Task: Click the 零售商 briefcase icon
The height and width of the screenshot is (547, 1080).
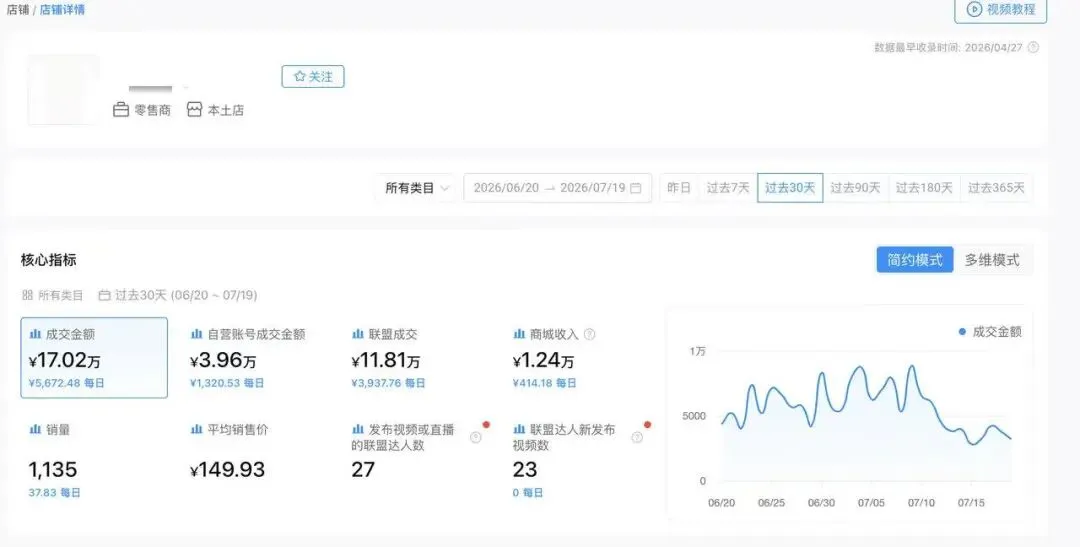Action: (121, 110)
